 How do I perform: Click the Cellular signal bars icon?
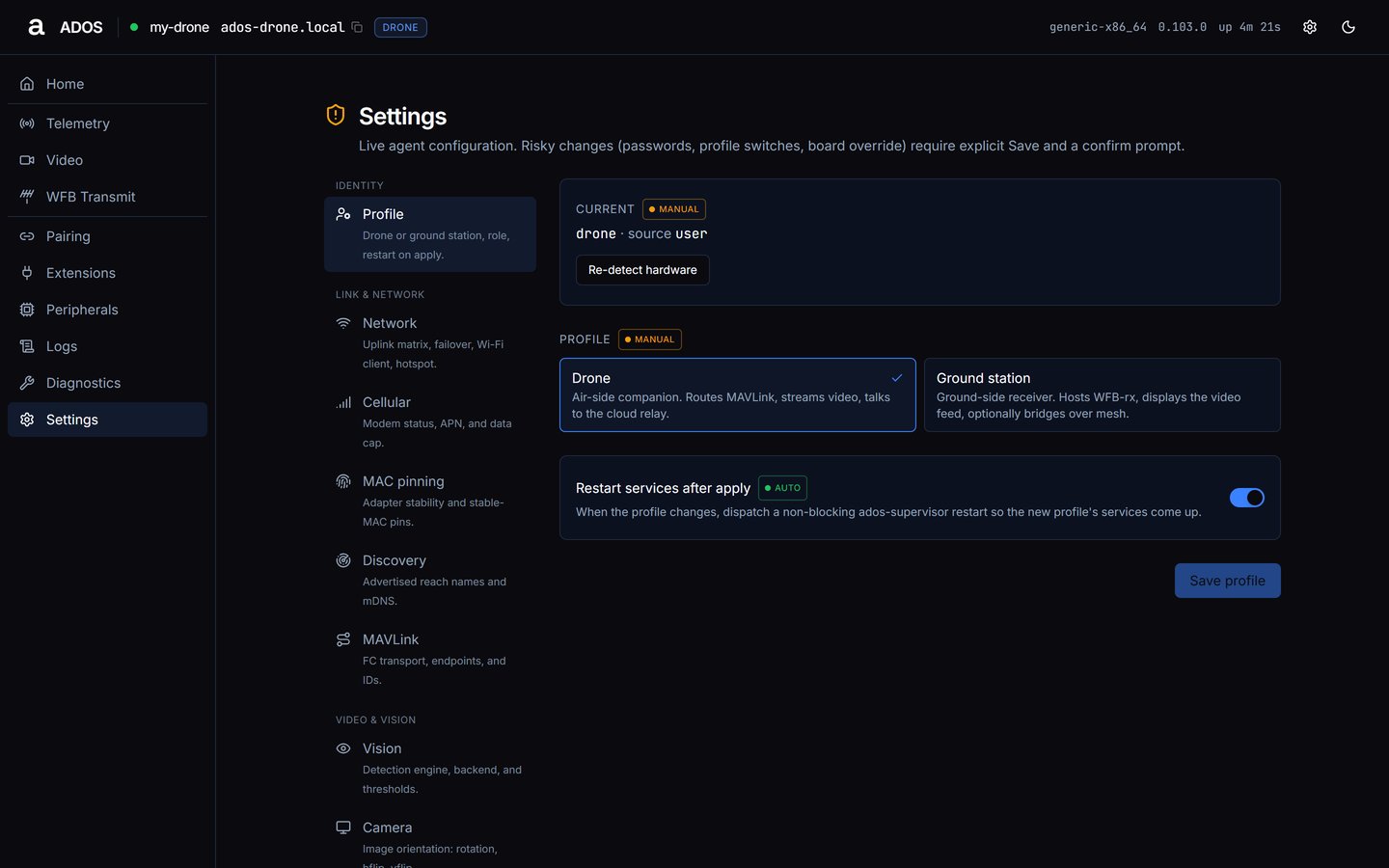tap(343, 402)
